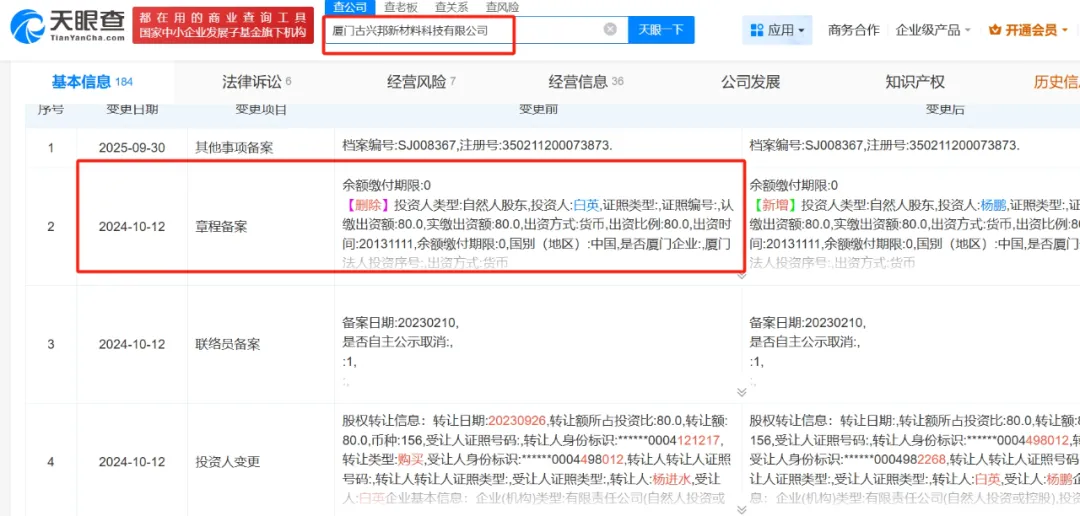
Task: Click the crown icon beside 开通会员
Action: pyautogui.click(x=994, y=30)
